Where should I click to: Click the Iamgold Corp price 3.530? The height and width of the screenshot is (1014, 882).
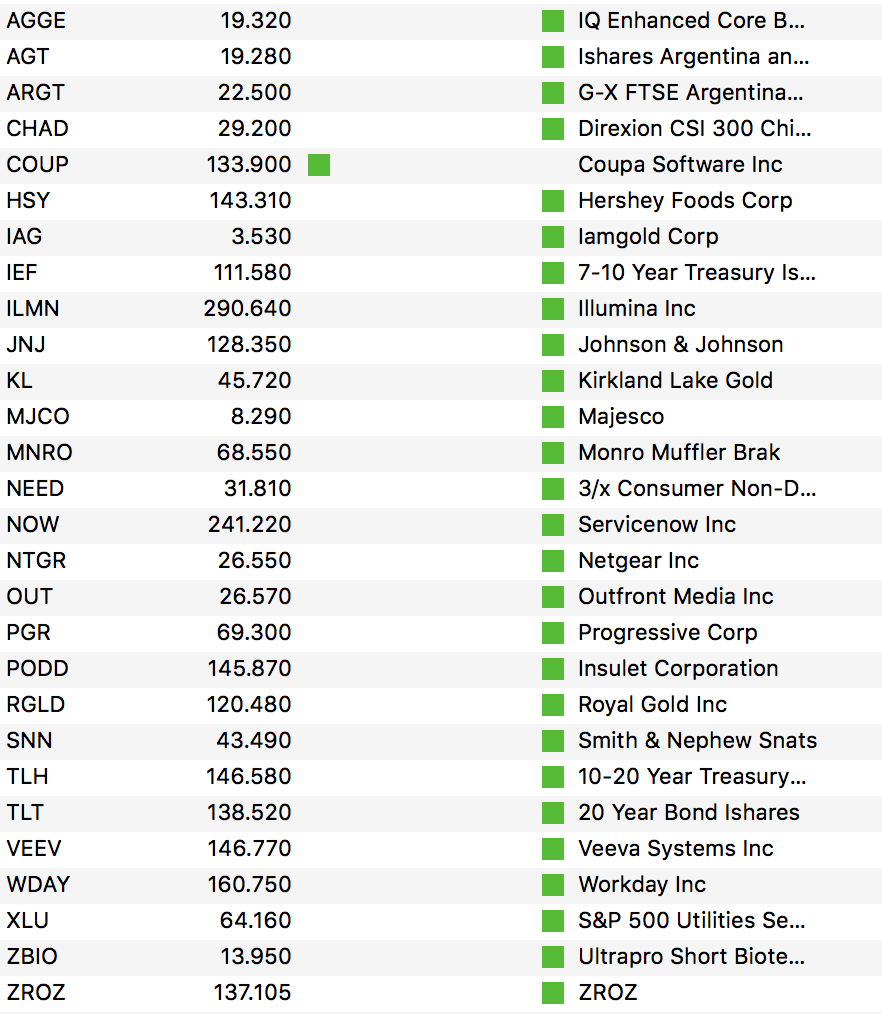tap(258, 237)
